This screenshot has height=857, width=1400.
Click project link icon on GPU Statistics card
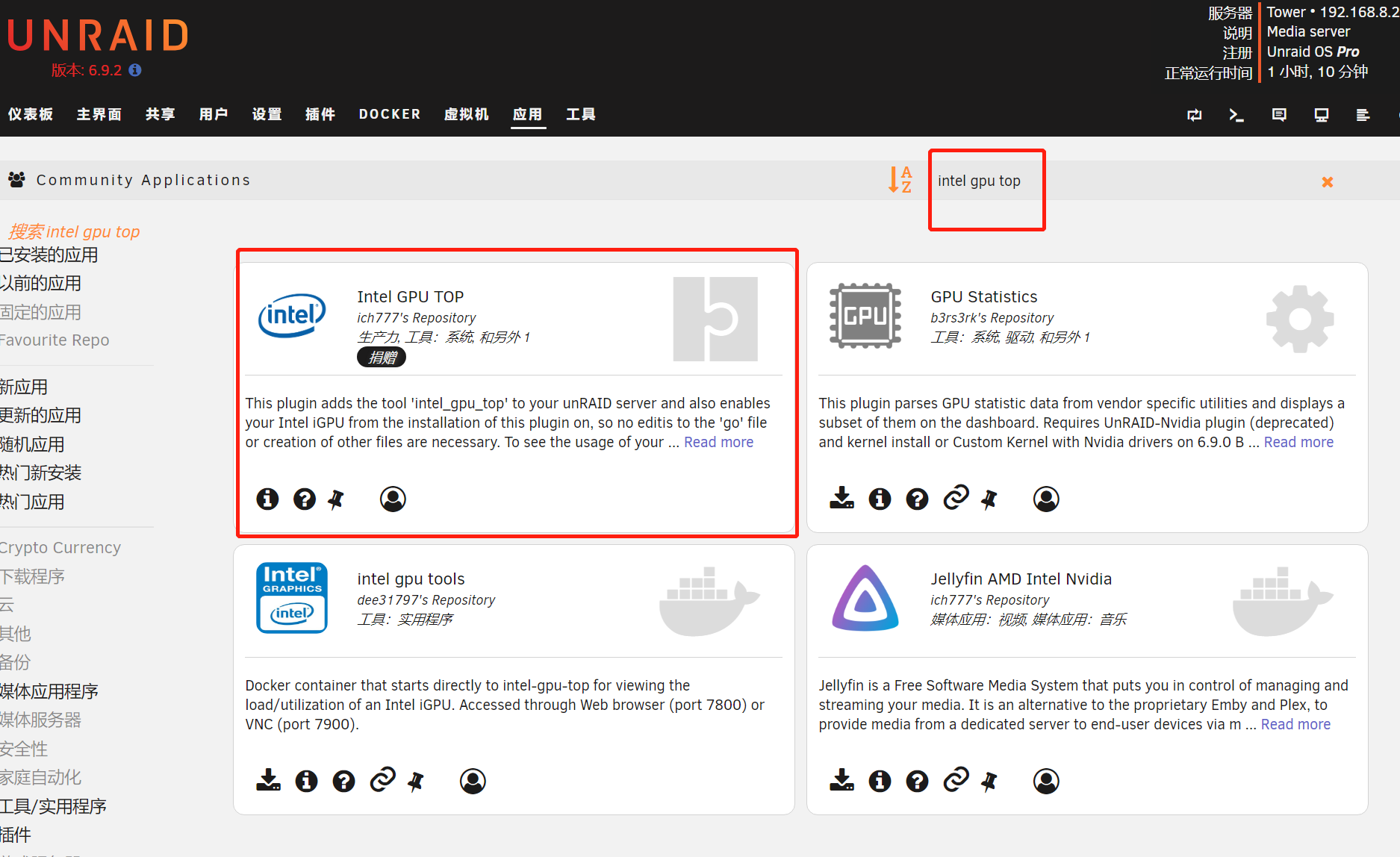(x=956, y=497)
